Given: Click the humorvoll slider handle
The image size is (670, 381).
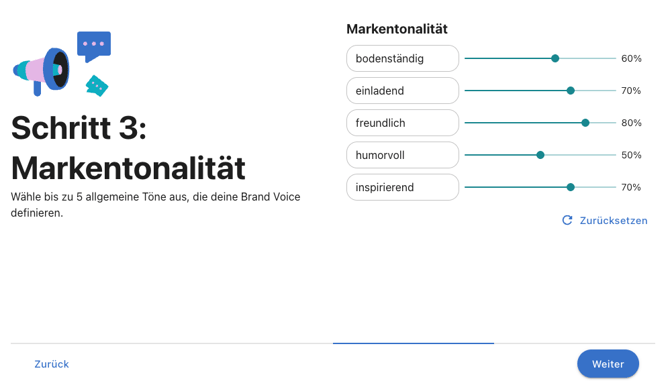Looking at the screenshot, I should [541, 155].
